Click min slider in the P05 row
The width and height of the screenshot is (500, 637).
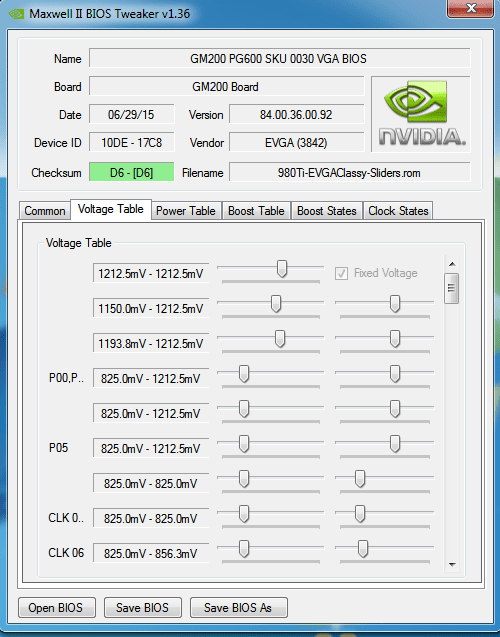coord(244,444)
